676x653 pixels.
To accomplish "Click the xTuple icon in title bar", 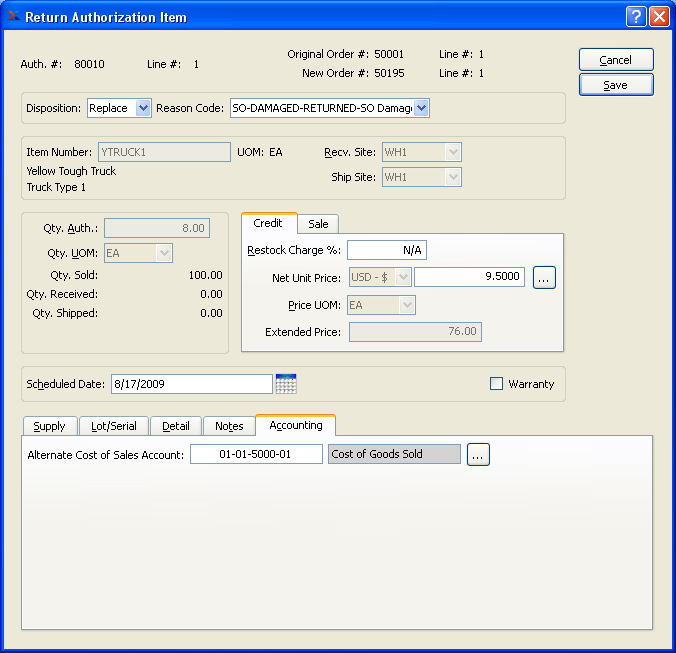I will pos(12,17).
